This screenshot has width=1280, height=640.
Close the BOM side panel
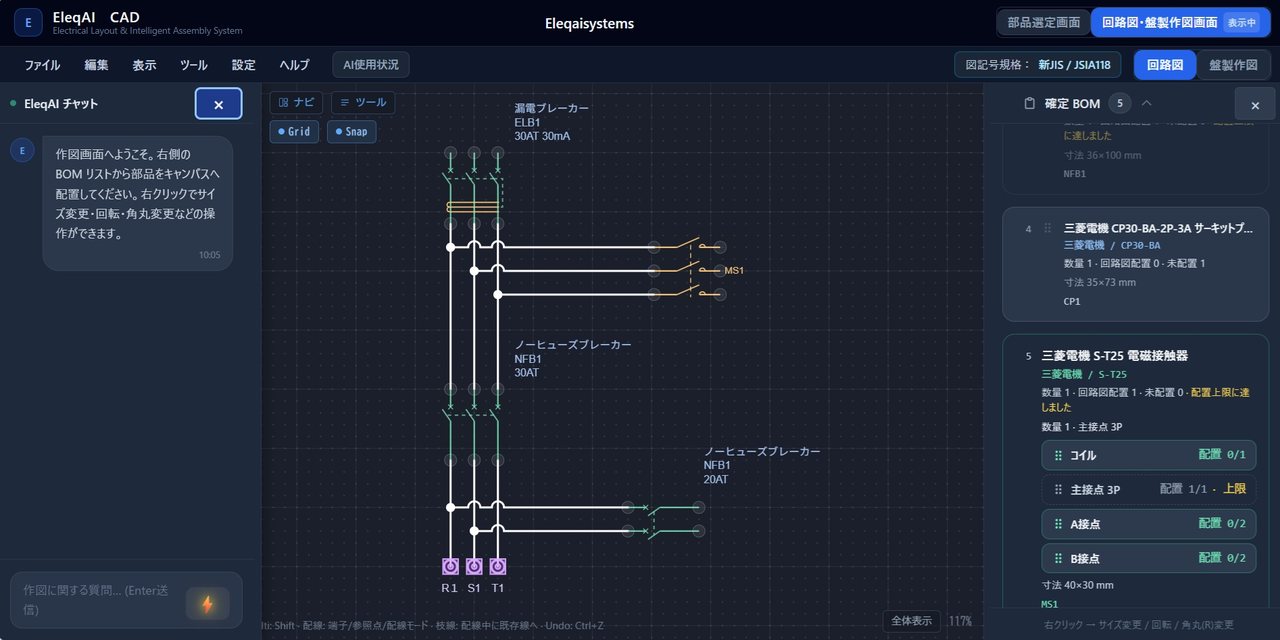1255,105
